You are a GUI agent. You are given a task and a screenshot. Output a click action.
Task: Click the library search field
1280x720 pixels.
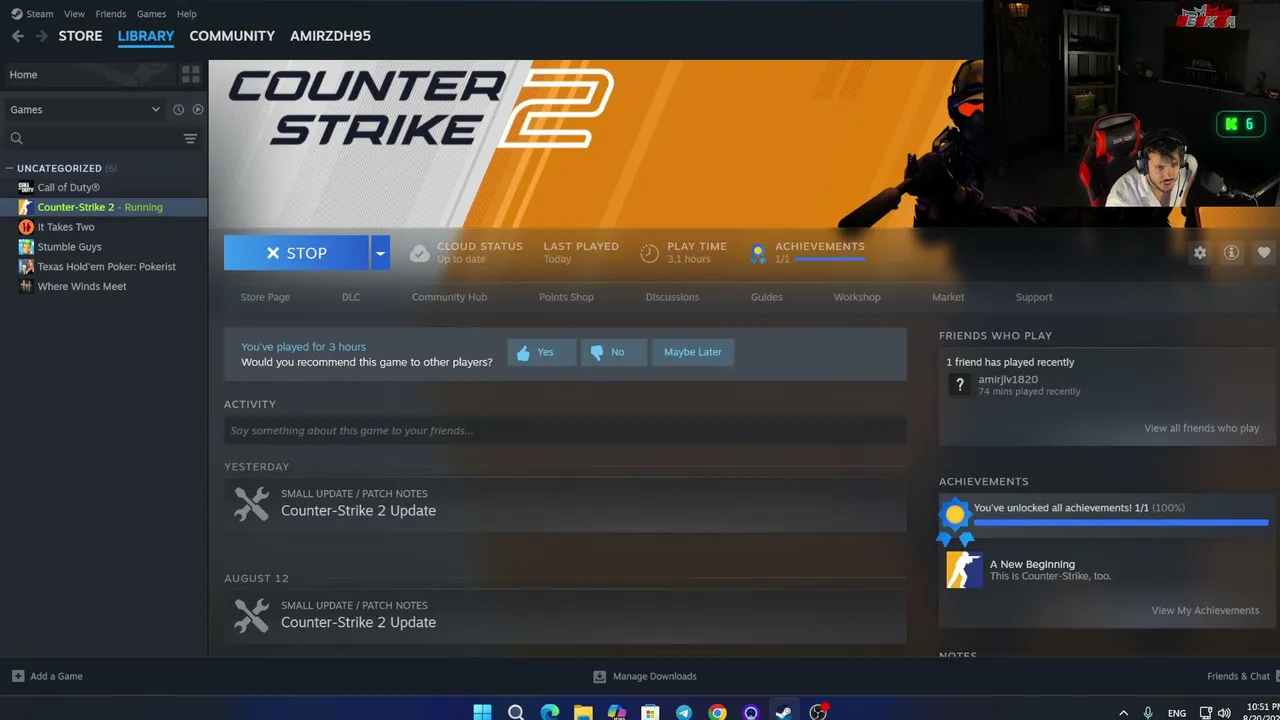click(95, 139)
